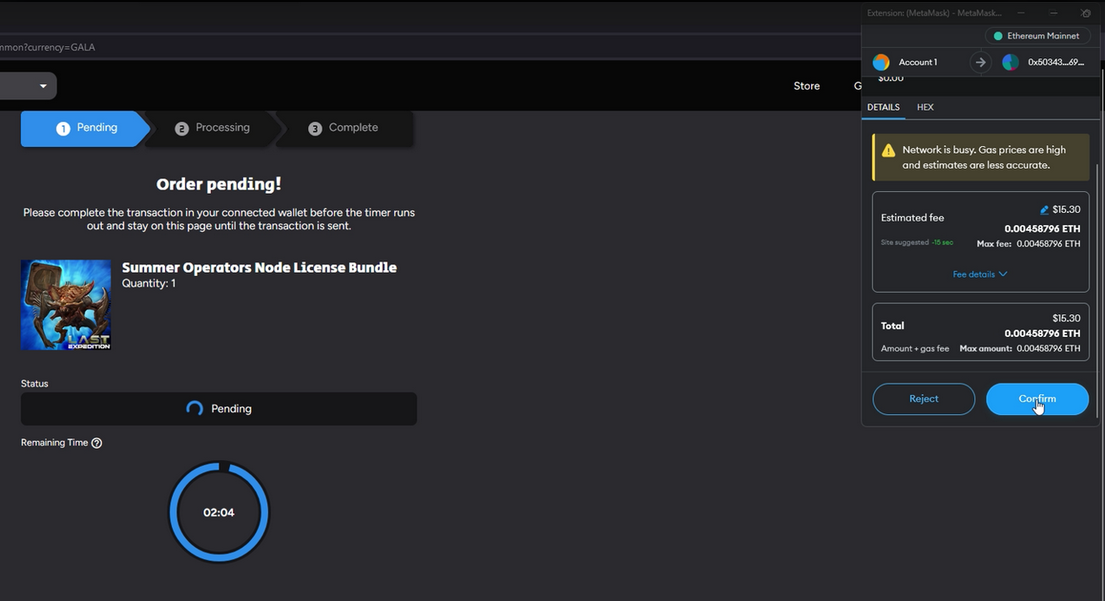Click the Account 1 label
1105x601 pixels.
[x=918, y=62]
